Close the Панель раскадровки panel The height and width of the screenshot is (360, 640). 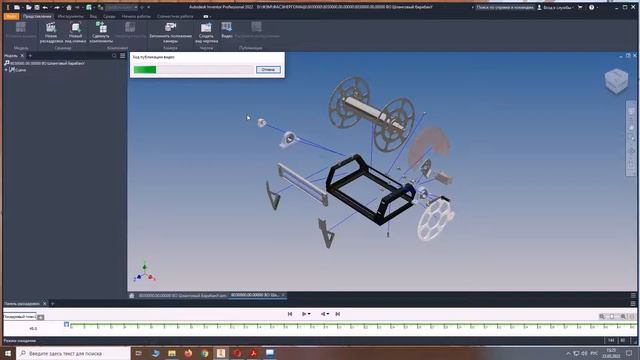(x=44, y=304)
